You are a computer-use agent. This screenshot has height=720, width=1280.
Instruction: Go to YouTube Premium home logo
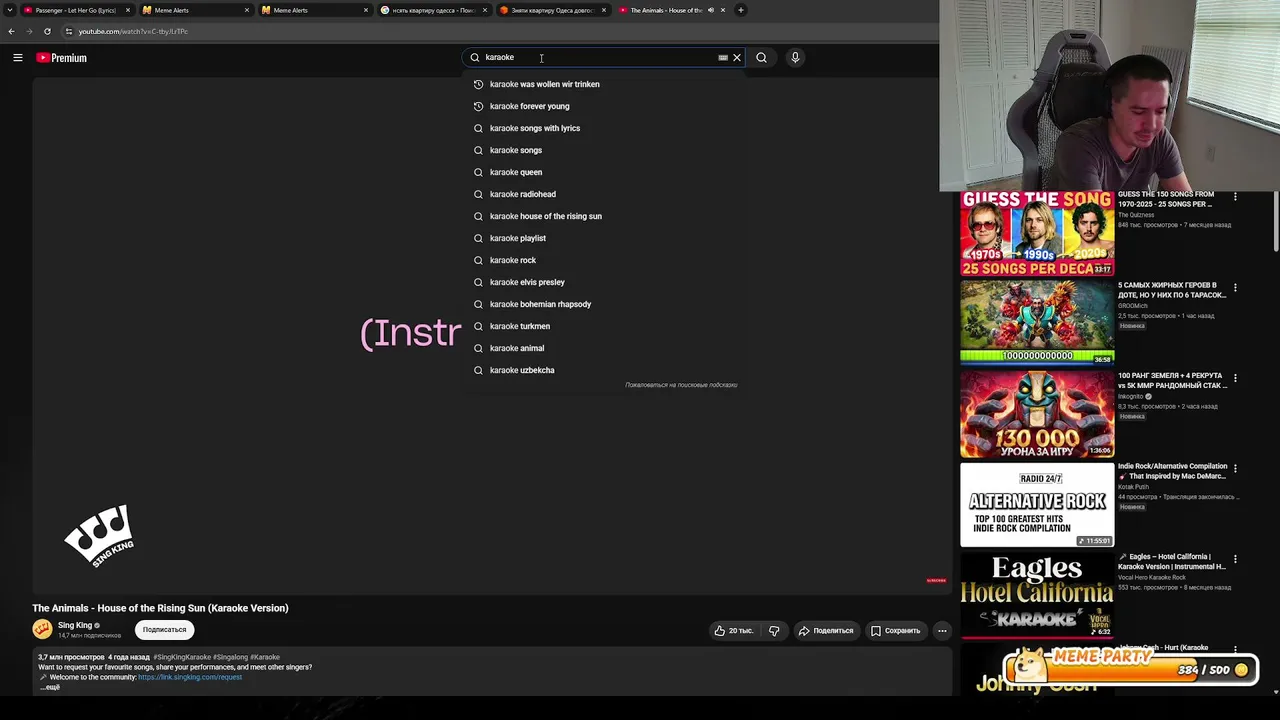point(62,58)
